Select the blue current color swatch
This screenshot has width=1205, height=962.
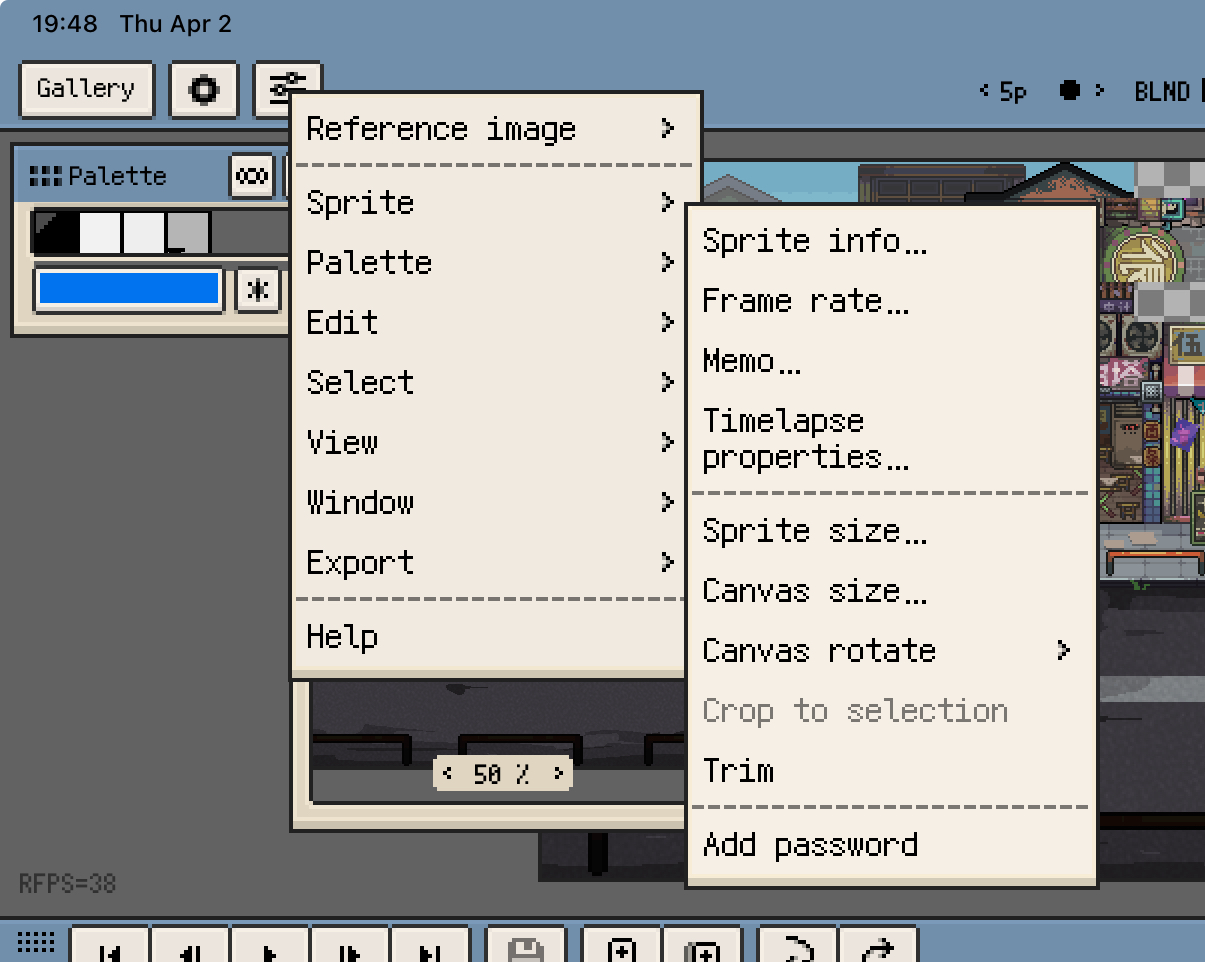(x=128, y=288)
